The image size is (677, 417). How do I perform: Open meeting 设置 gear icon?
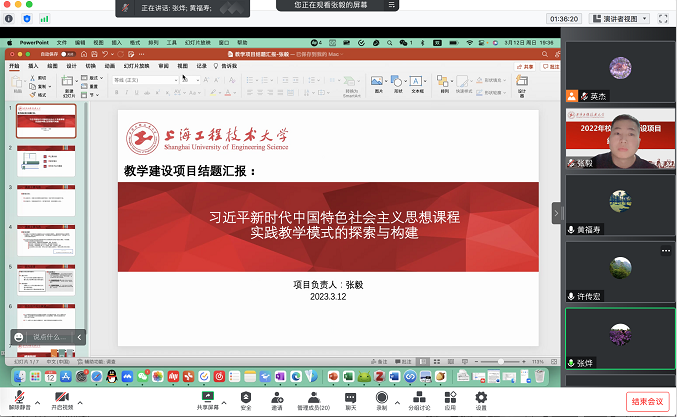[x=481, y=398]
